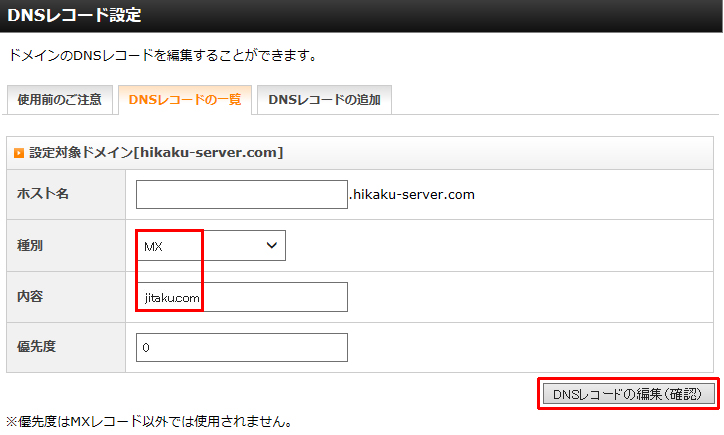Viewport: 724px width, 435px height.
Task: Click the orange icon beside 設定対象ドメイン
Action: click(19, 153)
